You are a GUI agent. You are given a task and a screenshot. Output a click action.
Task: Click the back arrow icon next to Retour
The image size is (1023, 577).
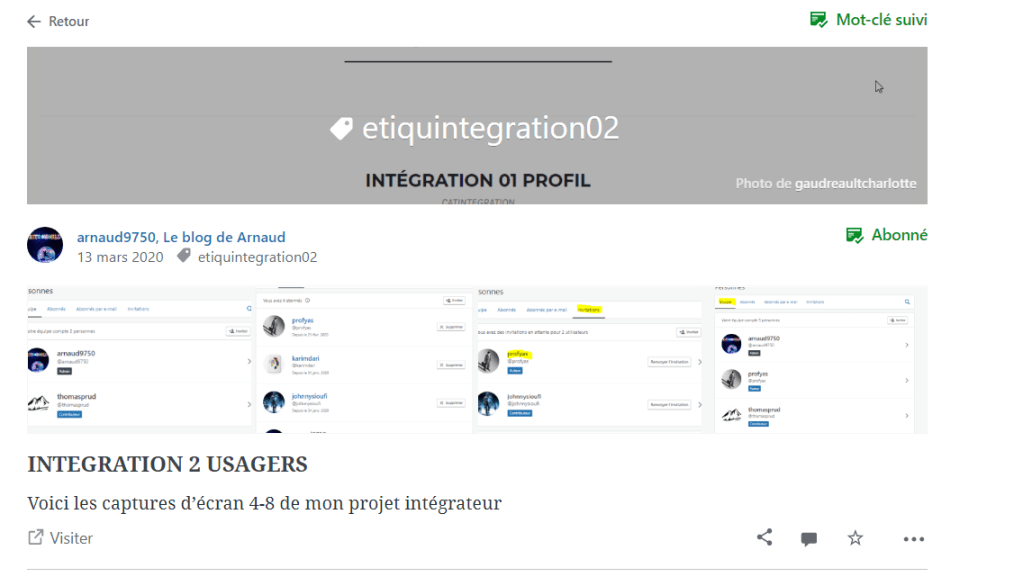pos(34,21)
